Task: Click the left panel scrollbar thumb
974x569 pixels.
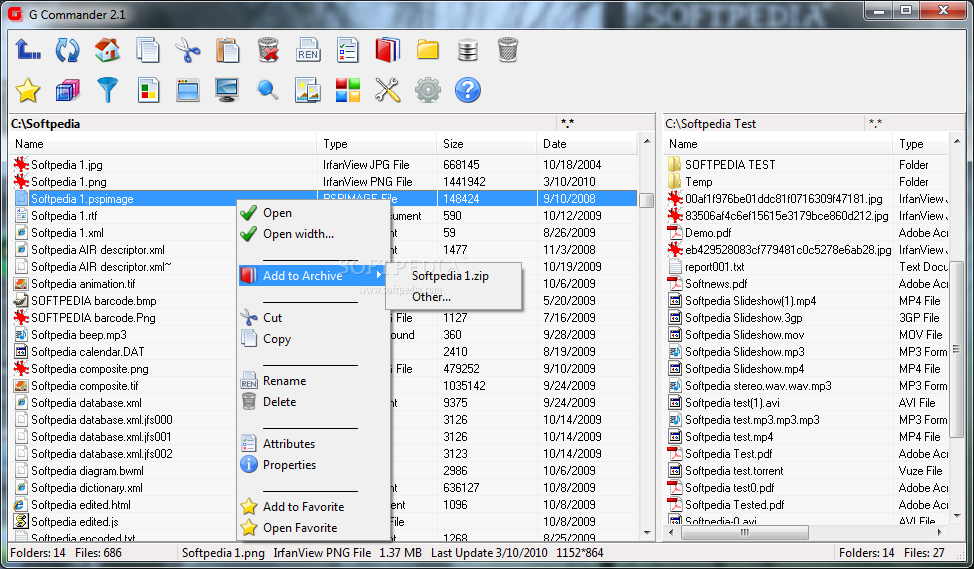Action: pos(647,201)
